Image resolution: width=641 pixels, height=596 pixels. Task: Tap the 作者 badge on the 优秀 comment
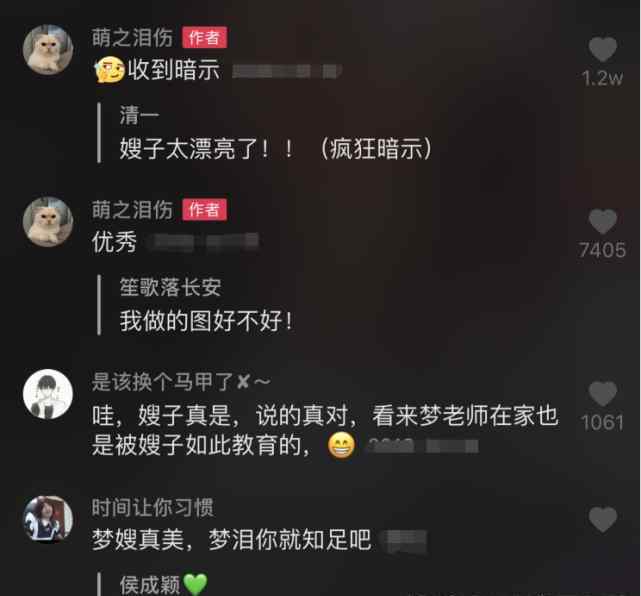coord(204,210)
